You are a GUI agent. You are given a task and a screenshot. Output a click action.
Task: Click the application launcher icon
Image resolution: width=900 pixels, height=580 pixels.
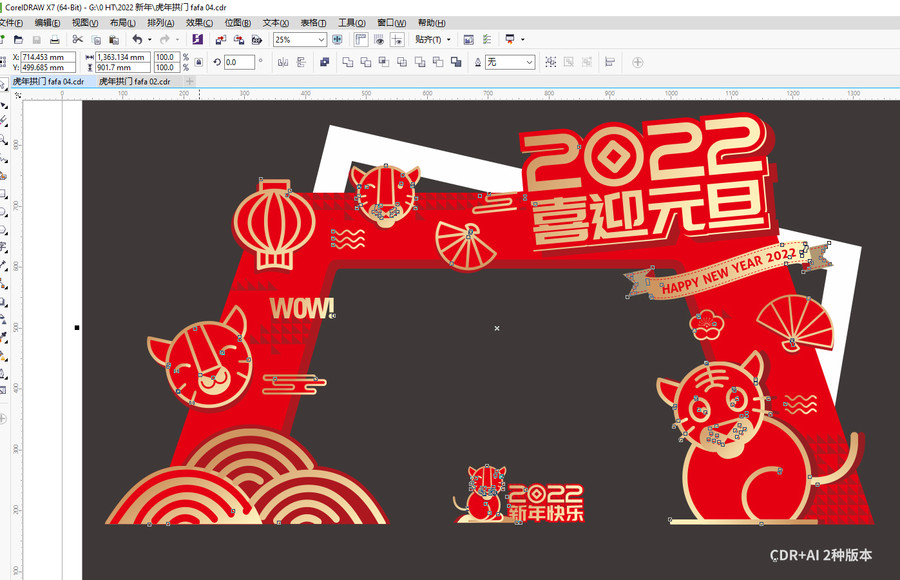[510, 39]
